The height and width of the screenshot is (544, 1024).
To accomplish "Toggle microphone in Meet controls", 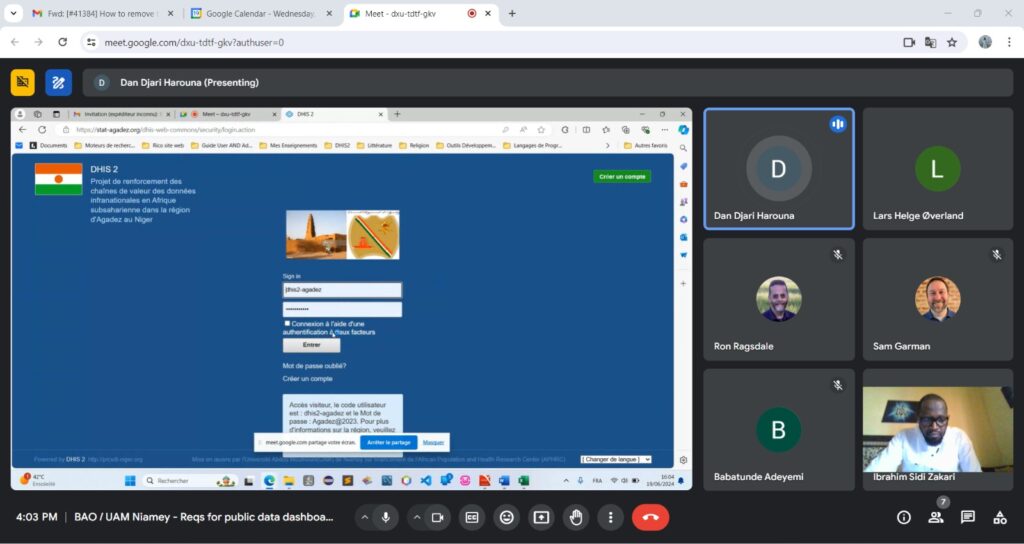I will (x=386, y=517).
